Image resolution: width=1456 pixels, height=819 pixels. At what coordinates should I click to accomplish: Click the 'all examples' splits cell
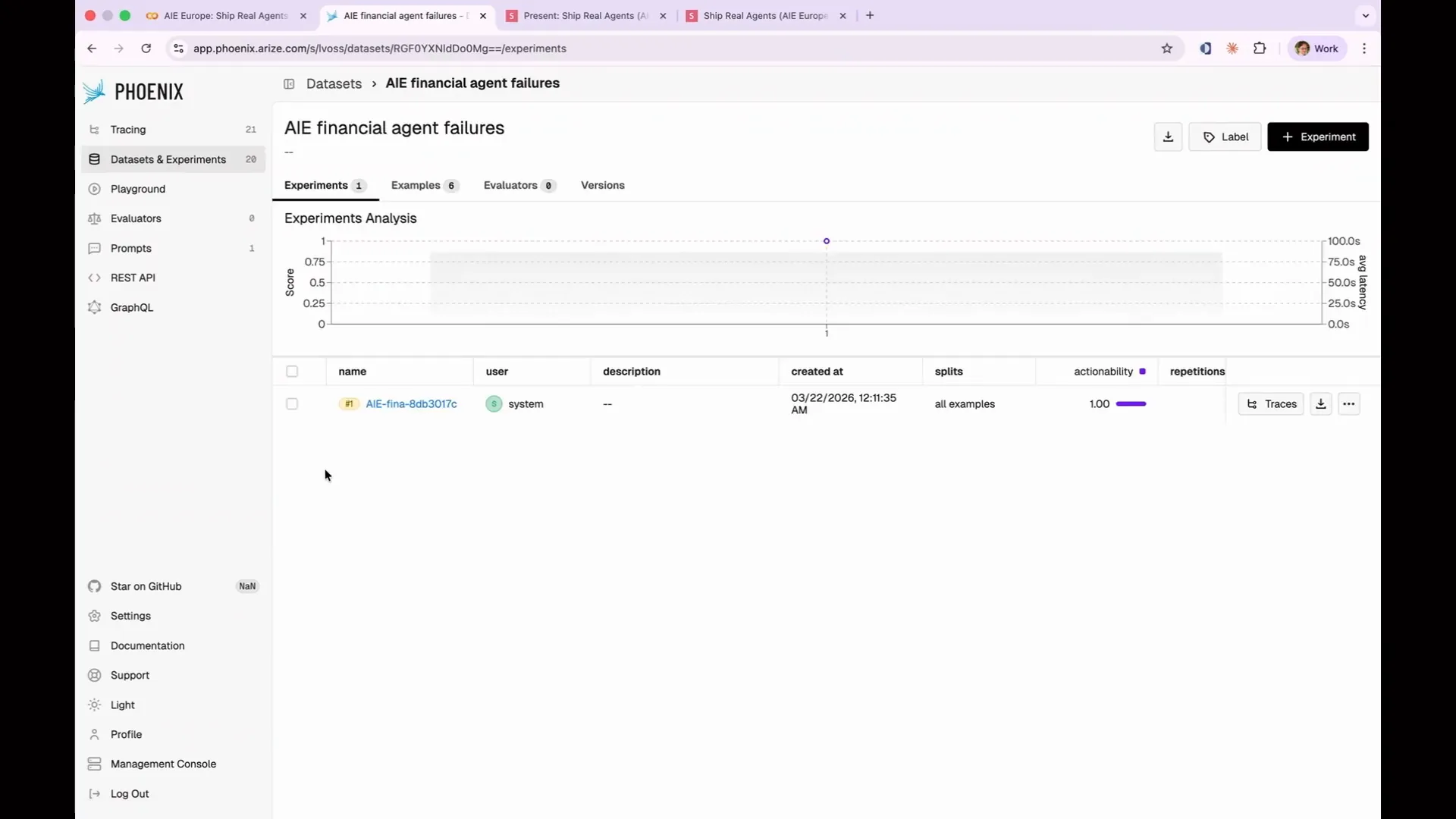coord(965,404)
